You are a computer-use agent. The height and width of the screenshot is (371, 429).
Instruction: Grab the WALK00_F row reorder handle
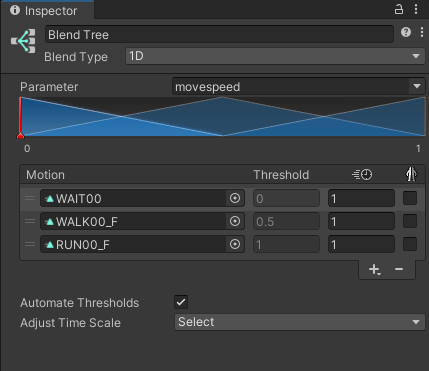point(30,221)
